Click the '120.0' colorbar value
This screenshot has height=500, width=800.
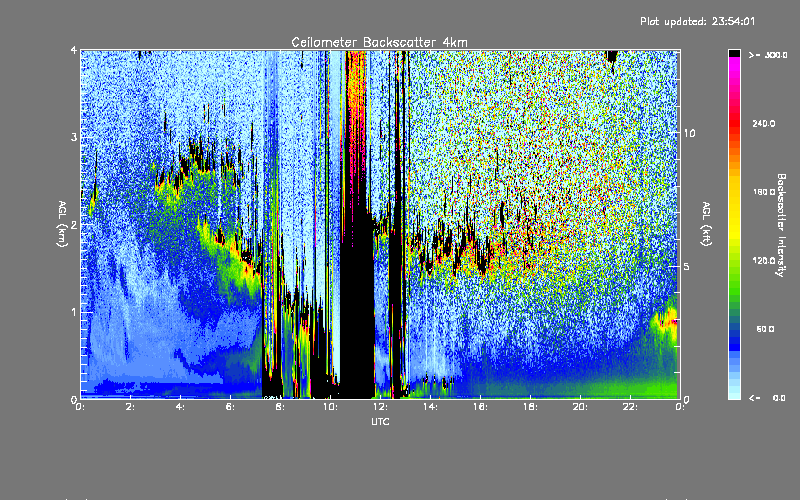764,261
